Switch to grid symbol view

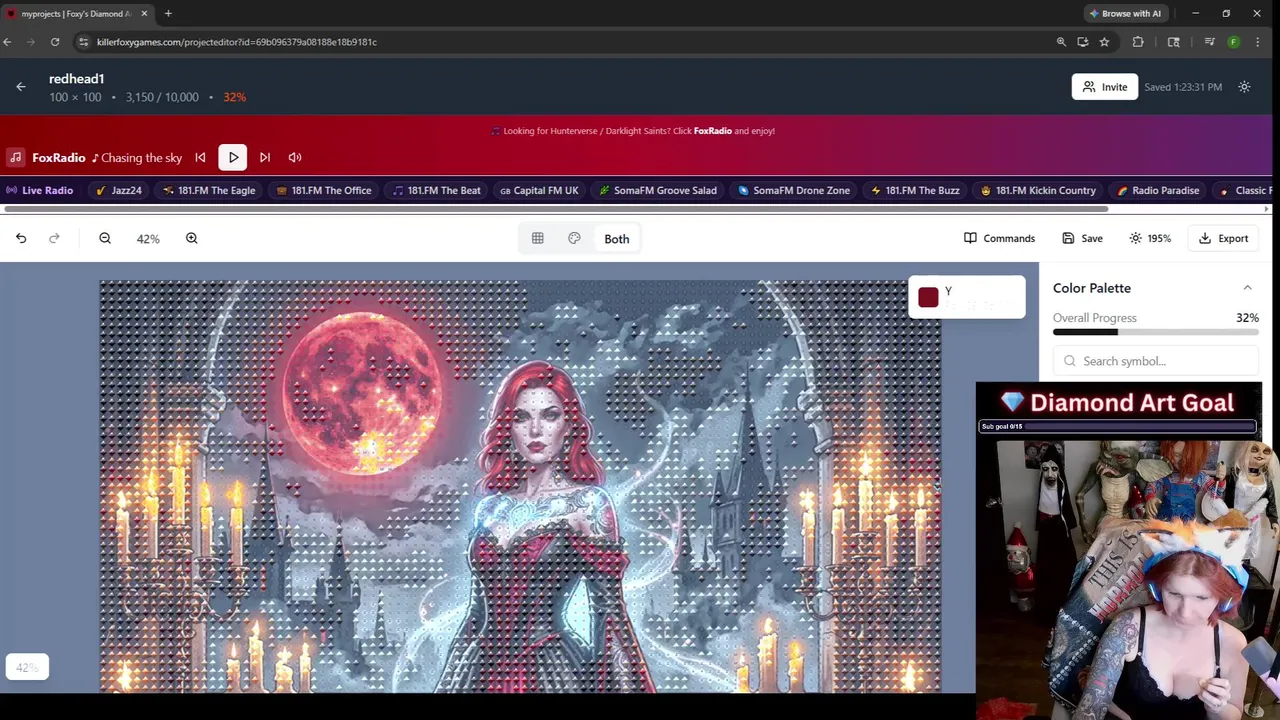pyautogui.click(x=538, y=238)
